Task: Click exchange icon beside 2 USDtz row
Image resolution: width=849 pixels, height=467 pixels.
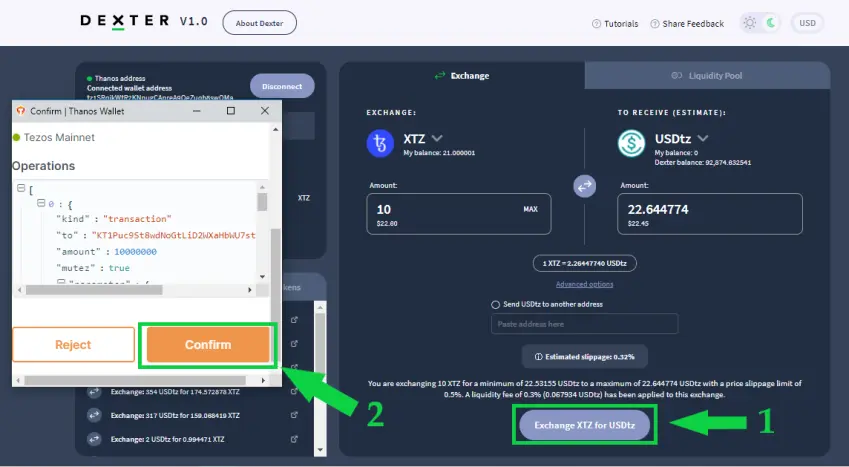Action: coord(94,439)
